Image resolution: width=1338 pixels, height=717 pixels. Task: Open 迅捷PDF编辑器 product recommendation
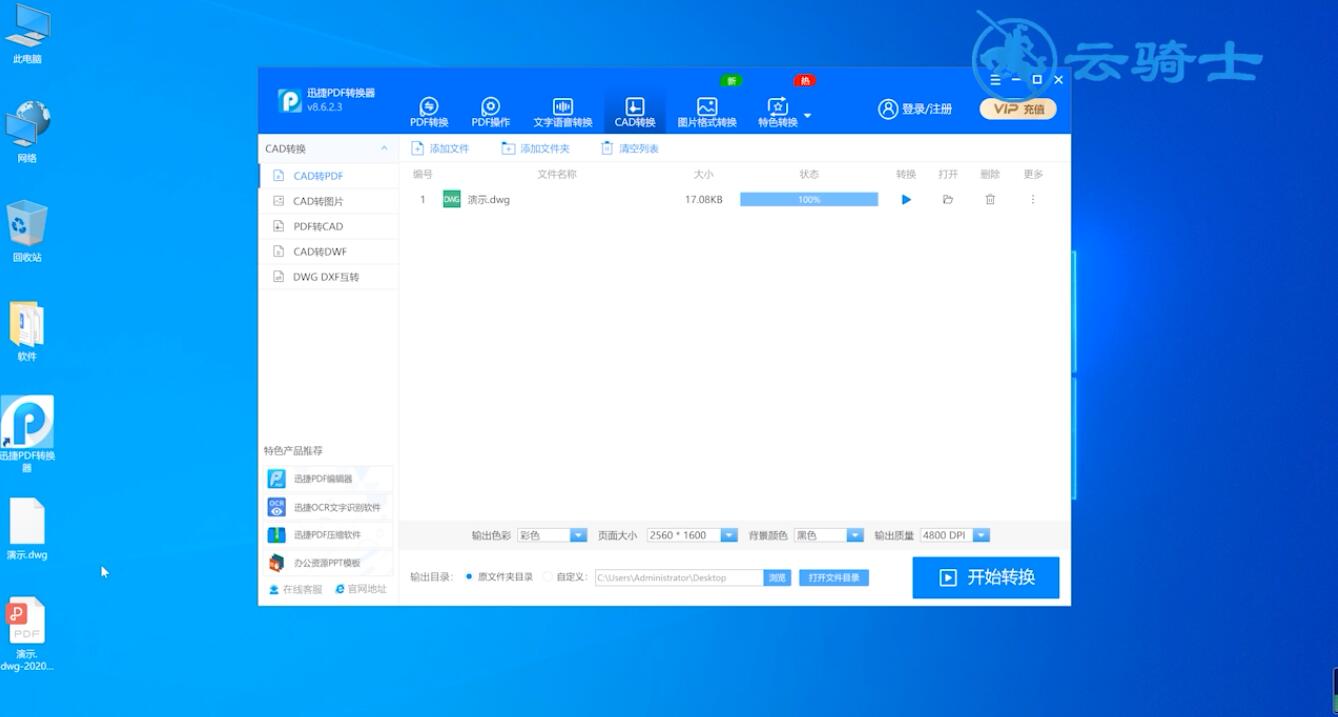329,479
